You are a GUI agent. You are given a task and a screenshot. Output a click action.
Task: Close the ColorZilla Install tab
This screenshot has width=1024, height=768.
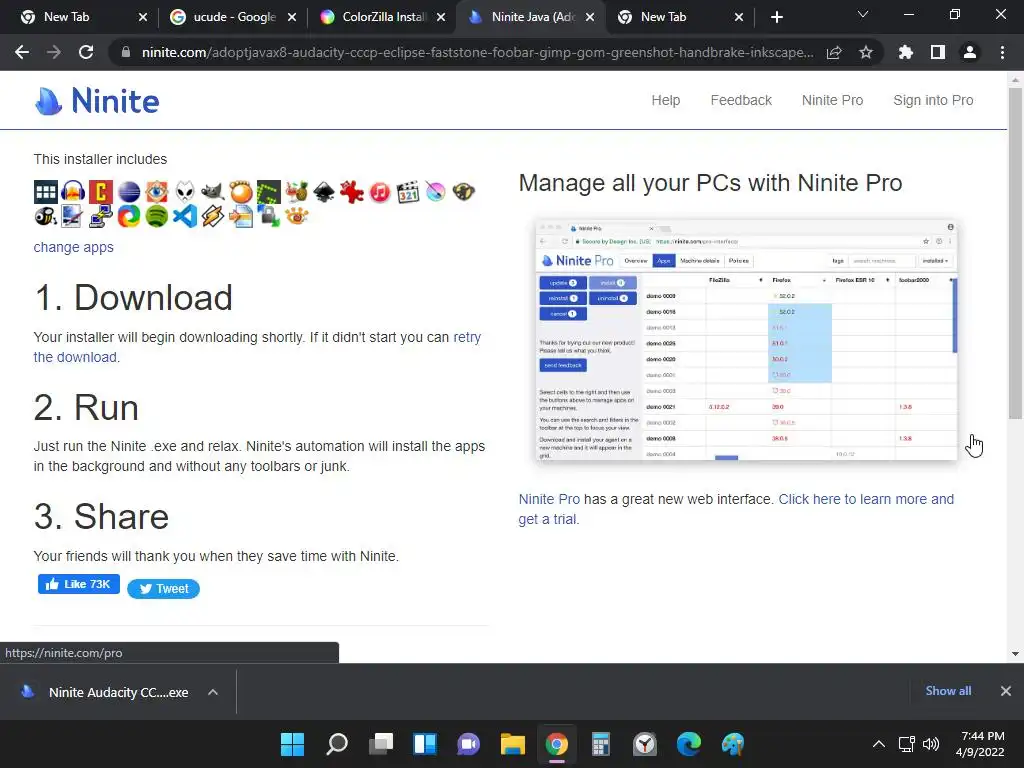click(441, 17)
